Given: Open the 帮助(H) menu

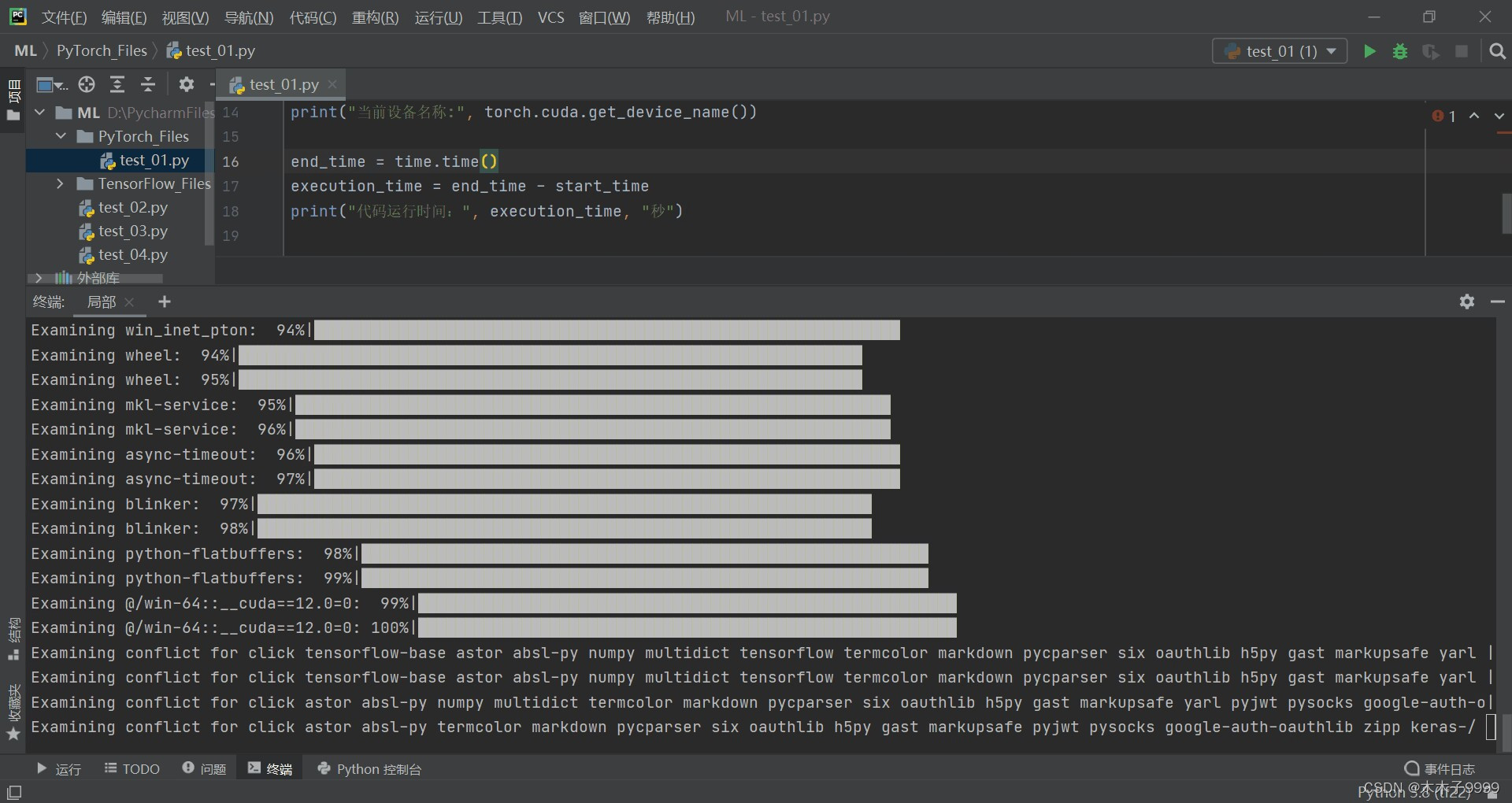Looking at the screenshot, I should point(670,17).
